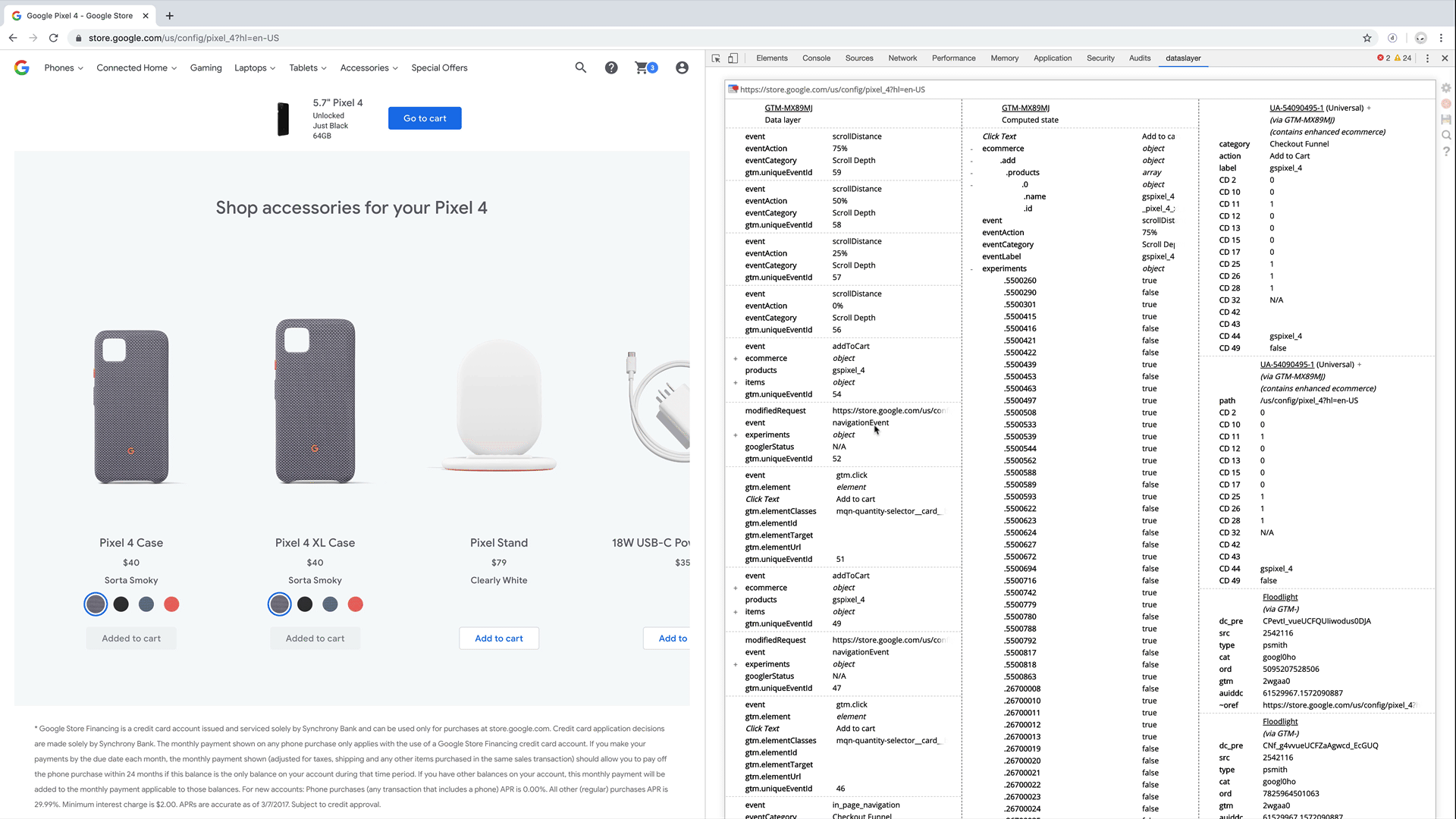The height and width of the screenshot is (819, 1456).
Task: Open the Laptops dropdown menu
Action: coord(255,68)
